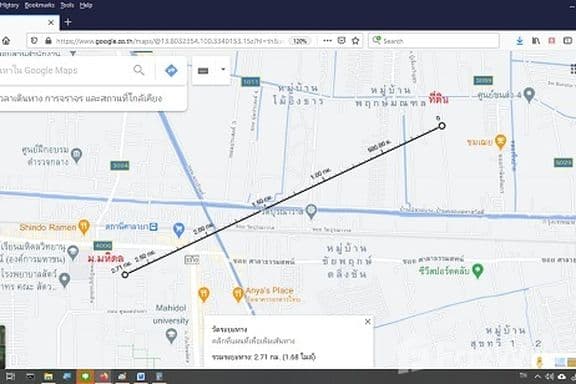Image resolution: width=576 pixels, height=384 pixels.
Task: Click the police training center pin
Action: click(76, 155)
